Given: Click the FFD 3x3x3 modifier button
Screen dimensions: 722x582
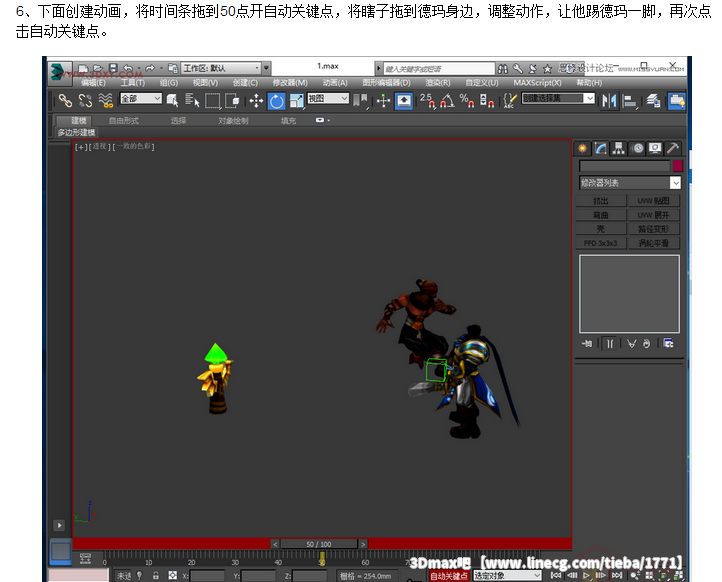Looking at the screenshot, I should click(x=600, y=243).
